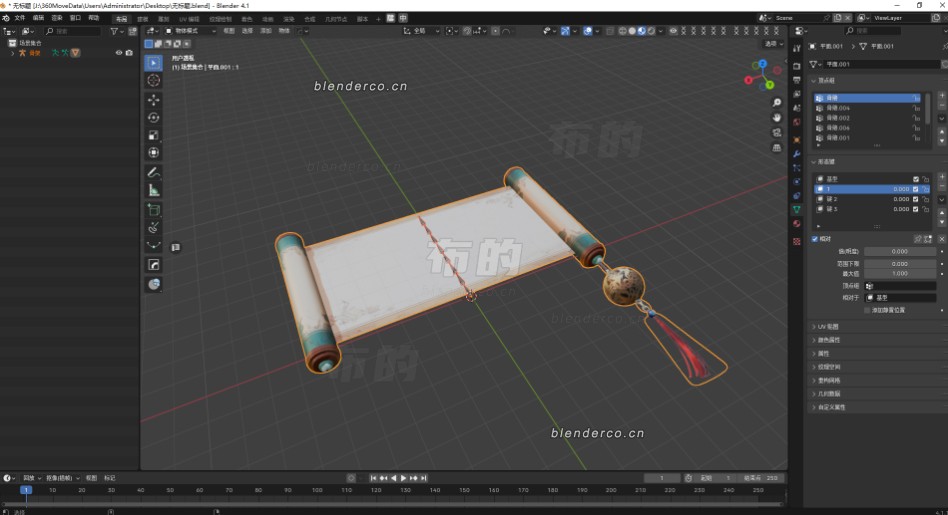Click the play animation button
The height and width of the screenshot is (515, 948).
403,478
